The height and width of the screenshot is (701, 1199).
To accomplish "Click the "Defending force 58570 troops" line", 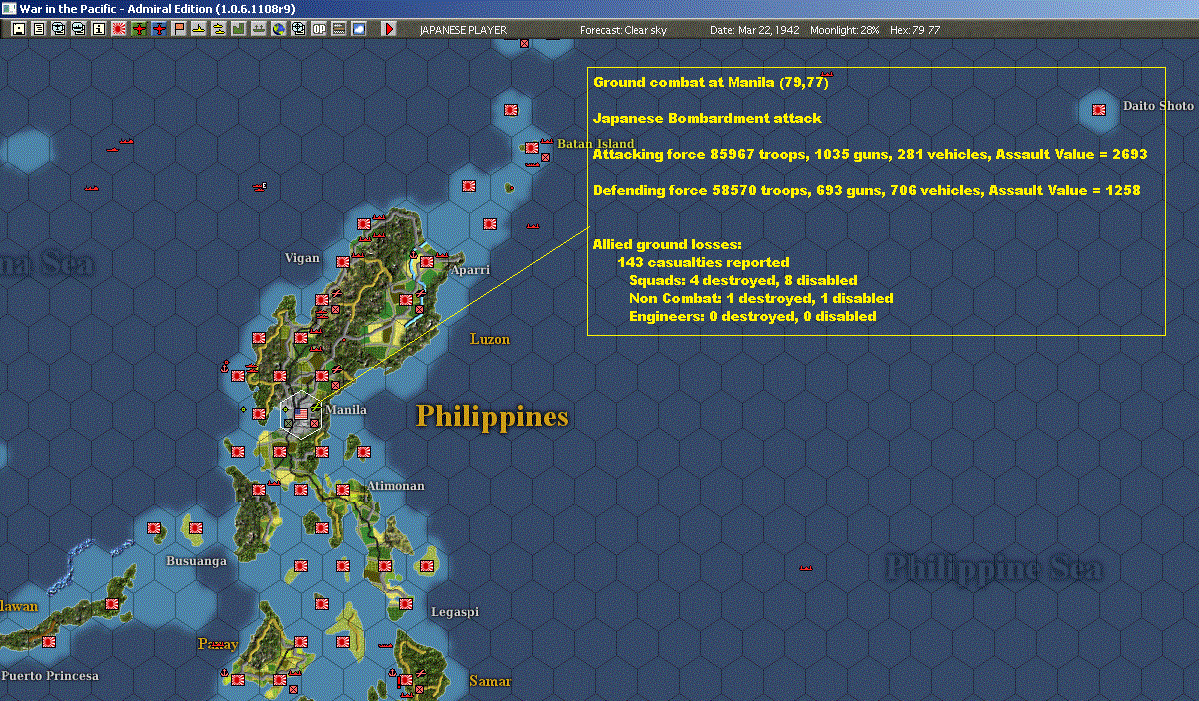I will point(866,190).
